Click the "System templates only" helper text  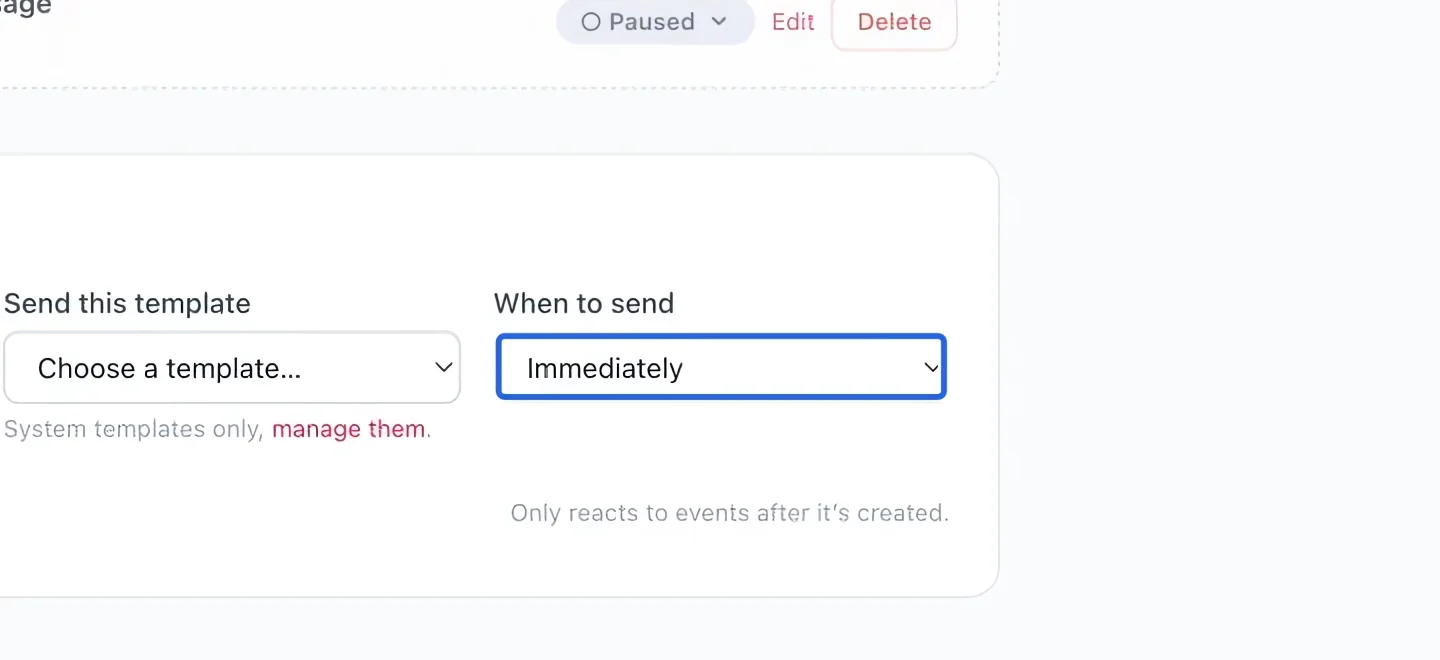click(134, 429)
